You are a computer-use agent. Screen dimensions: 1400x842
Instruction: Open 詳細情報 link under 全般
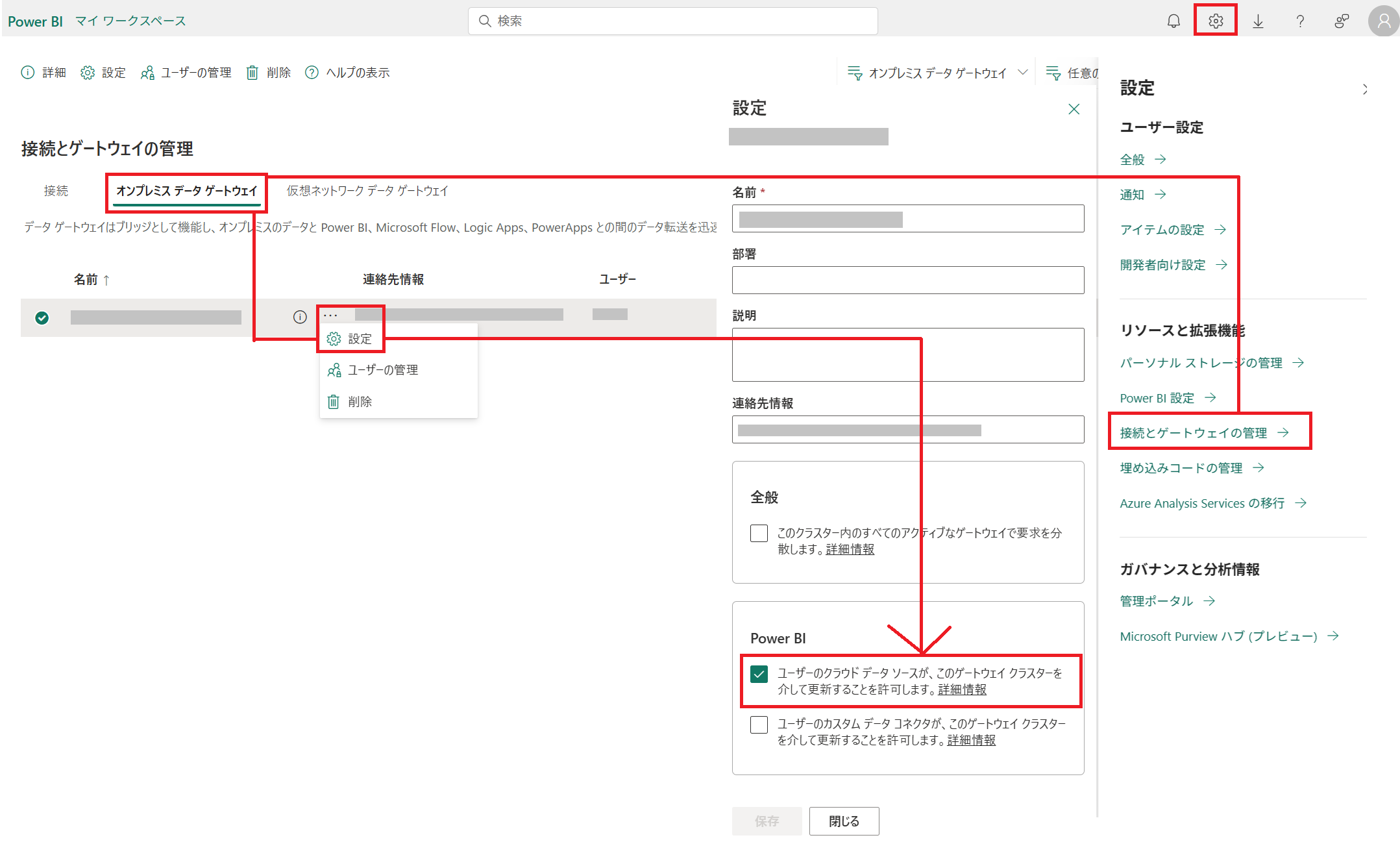tap(850, 549)
